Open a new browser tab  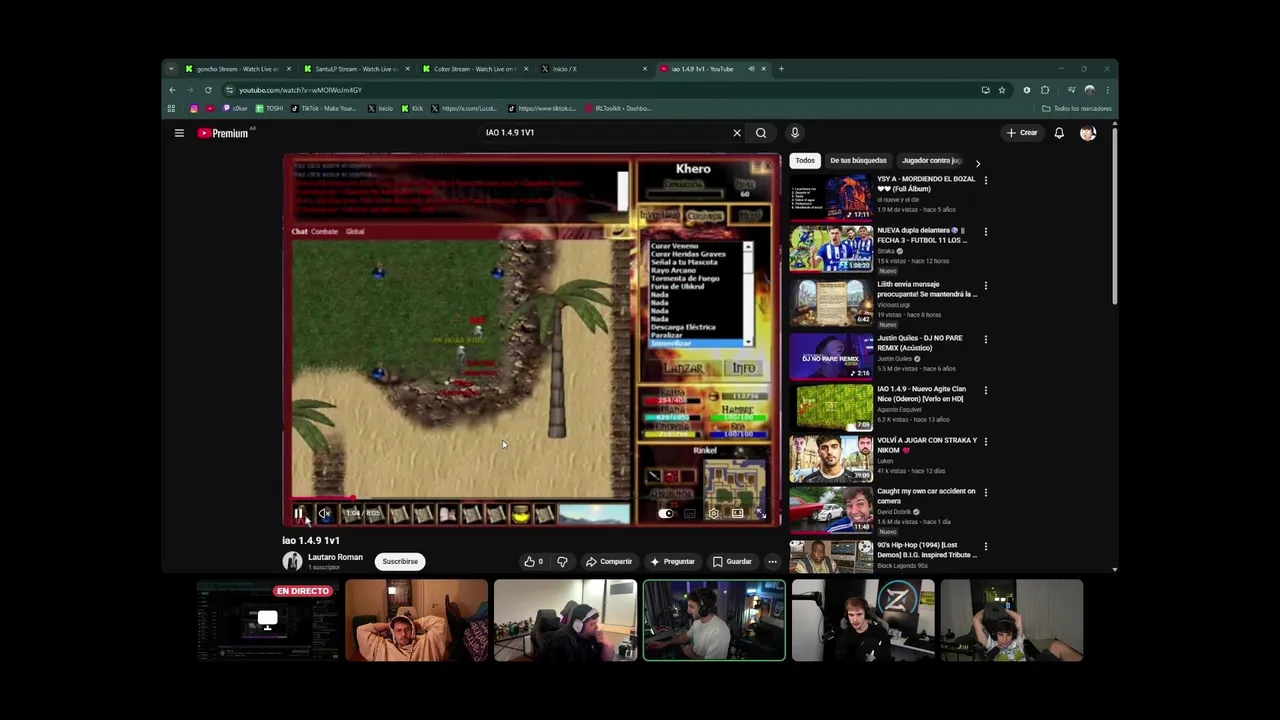click(x=781, y=69)
